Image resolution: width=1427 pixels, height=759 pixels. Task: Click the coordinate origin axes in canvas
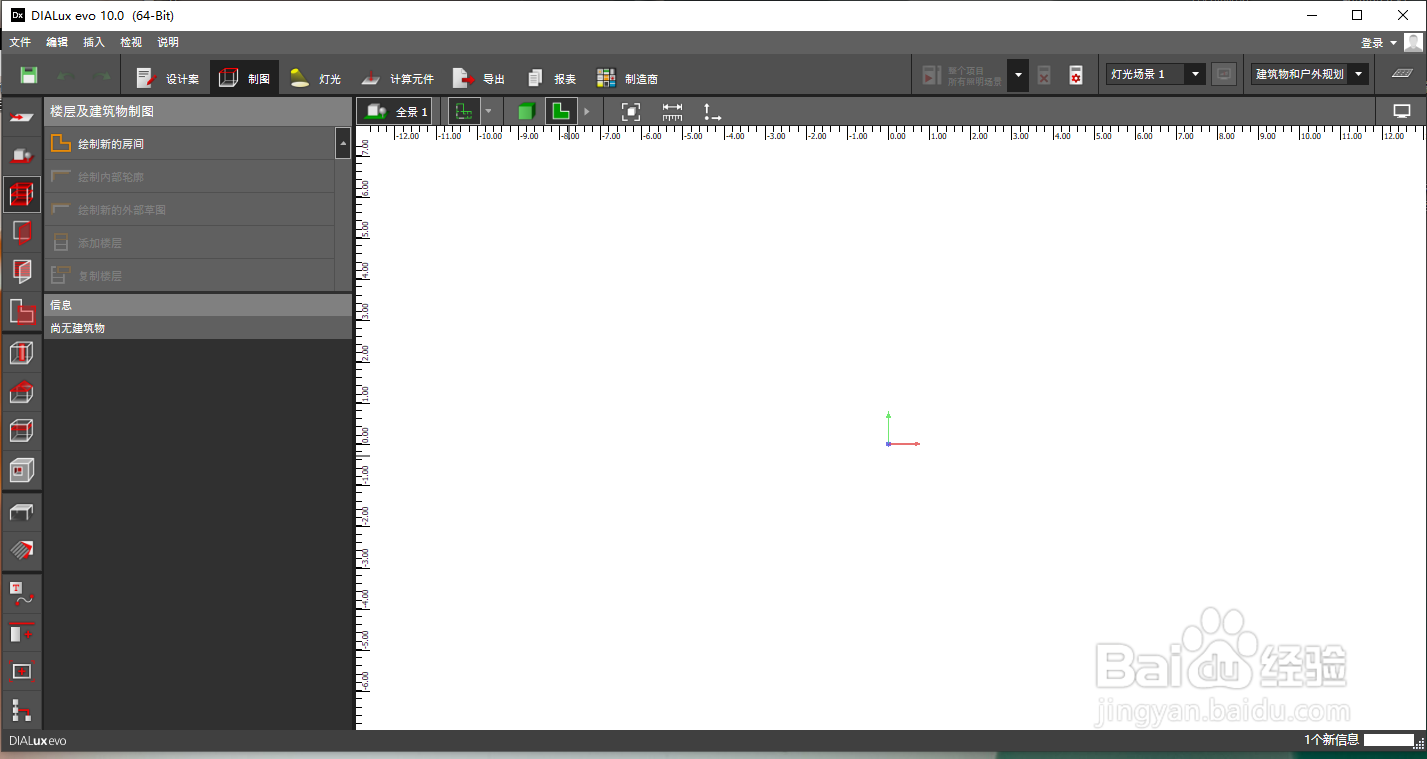[x=902, y=430]
